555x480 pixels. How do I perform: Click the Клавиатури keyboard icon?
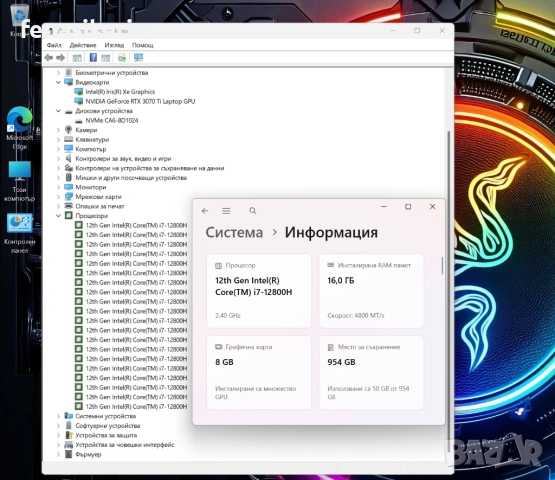pyautogui.click(x=69, y=139)
